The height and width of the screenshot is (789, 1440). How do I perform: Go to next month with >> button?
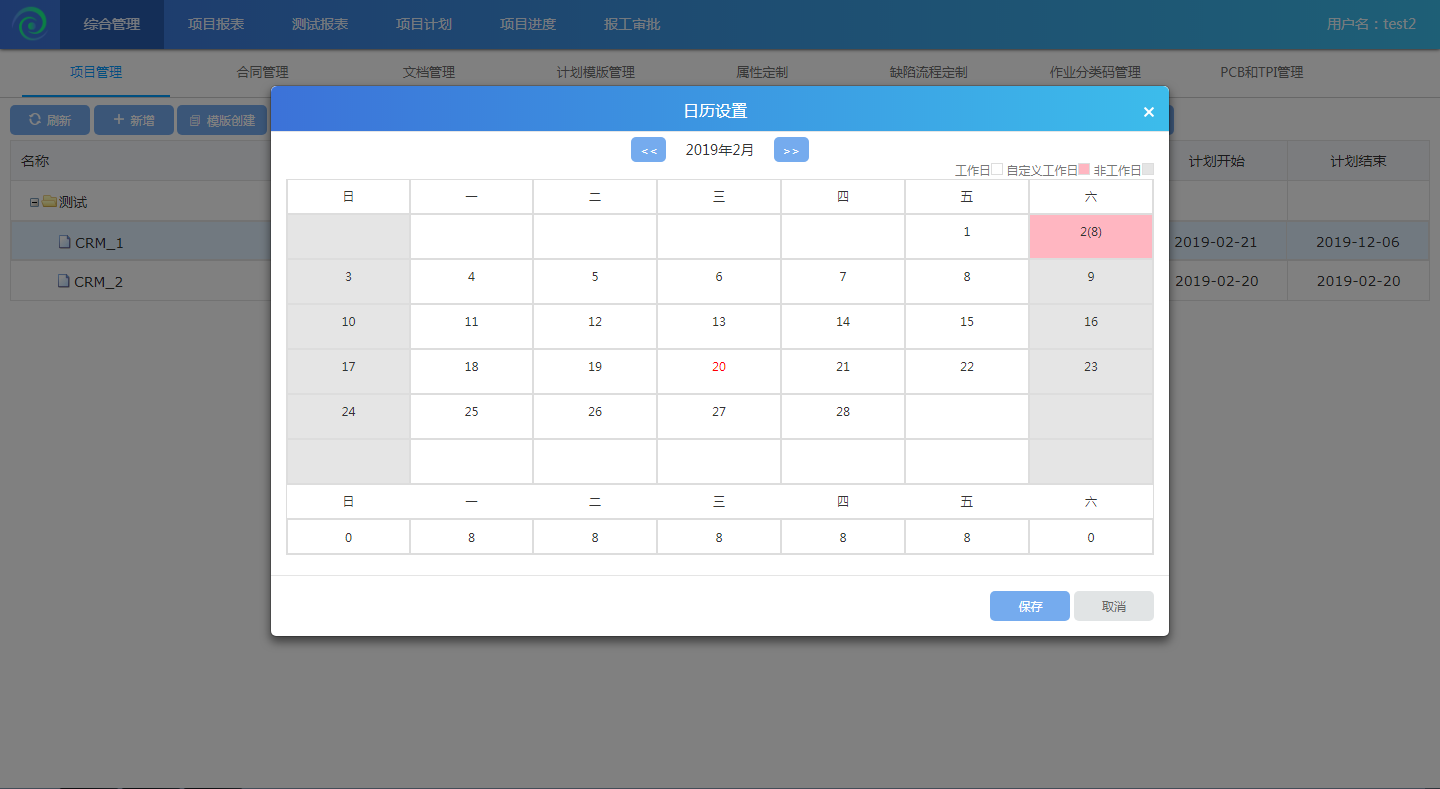click(791, 150)
